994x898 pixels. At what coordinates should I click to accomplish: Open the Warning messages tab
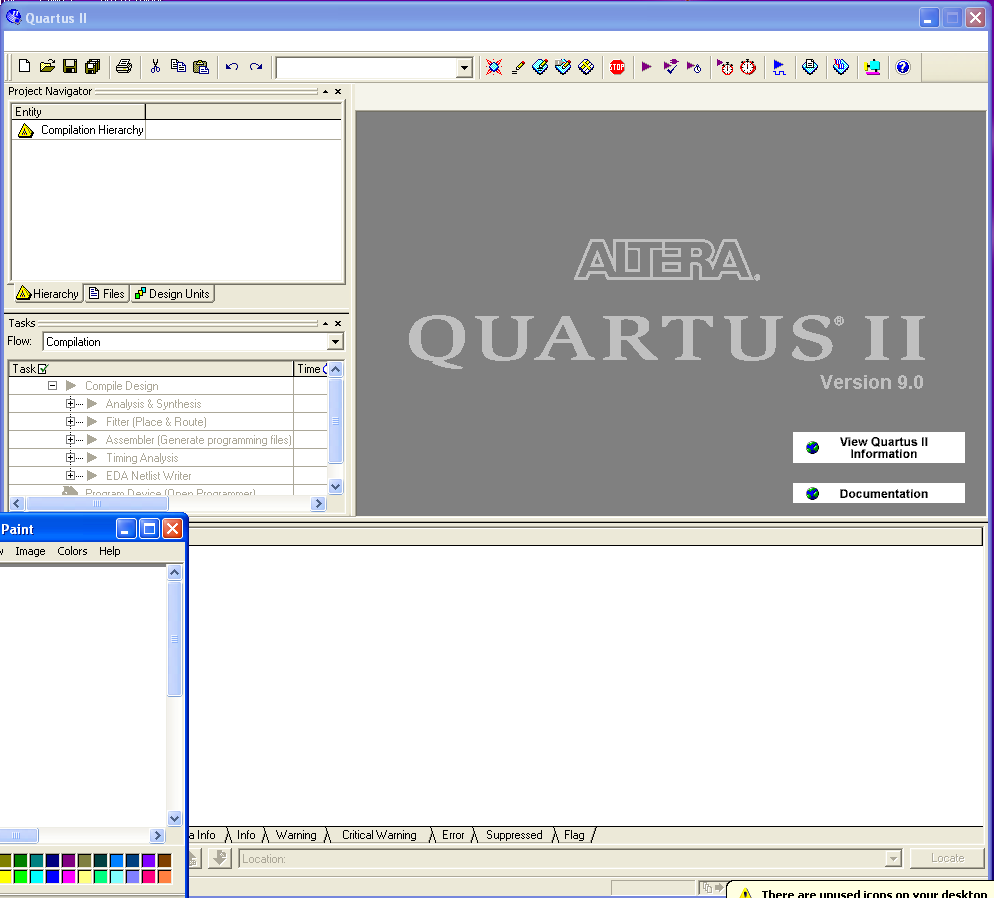click(x=296, y=835)
